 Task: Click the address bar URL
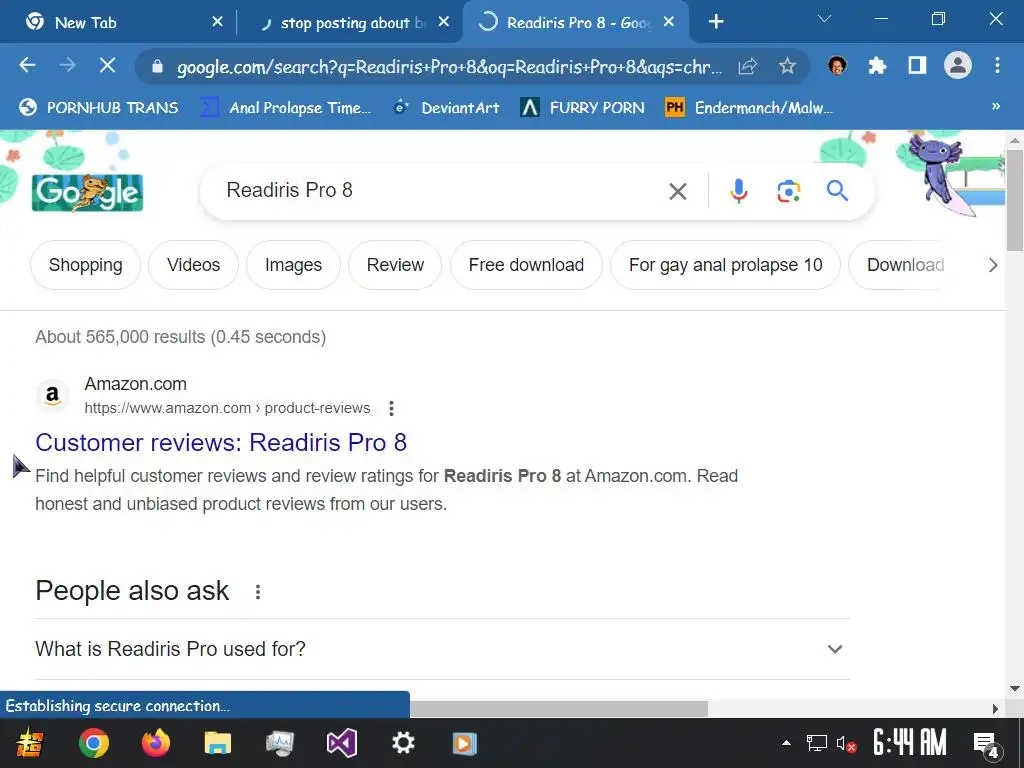click(x=449, y=67)
